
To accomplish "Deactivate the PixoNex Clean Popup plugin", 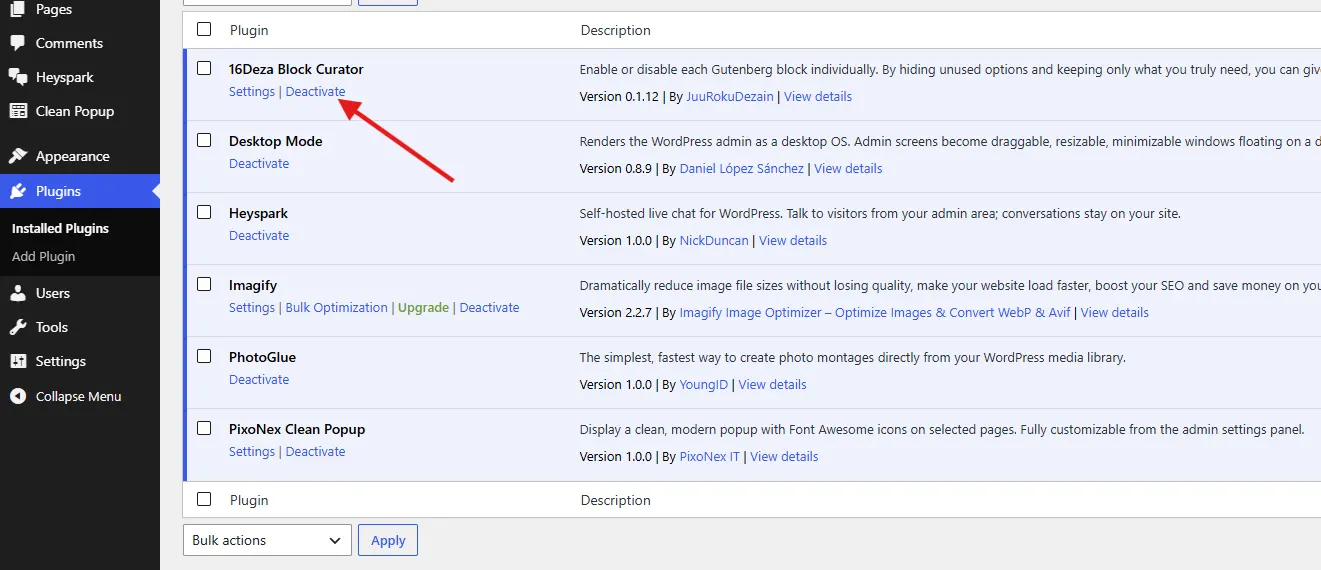I will click(x=315, y=451).
